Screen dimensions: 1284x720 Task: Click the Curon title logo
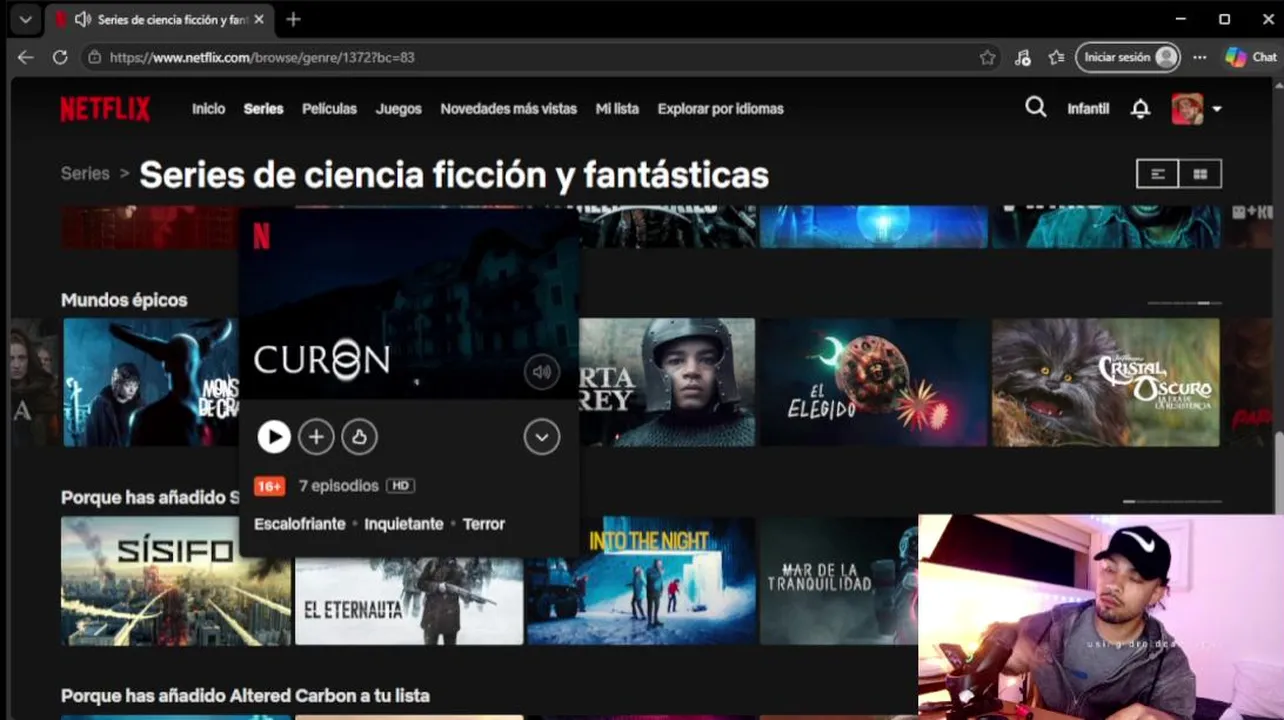click(322, 359)
